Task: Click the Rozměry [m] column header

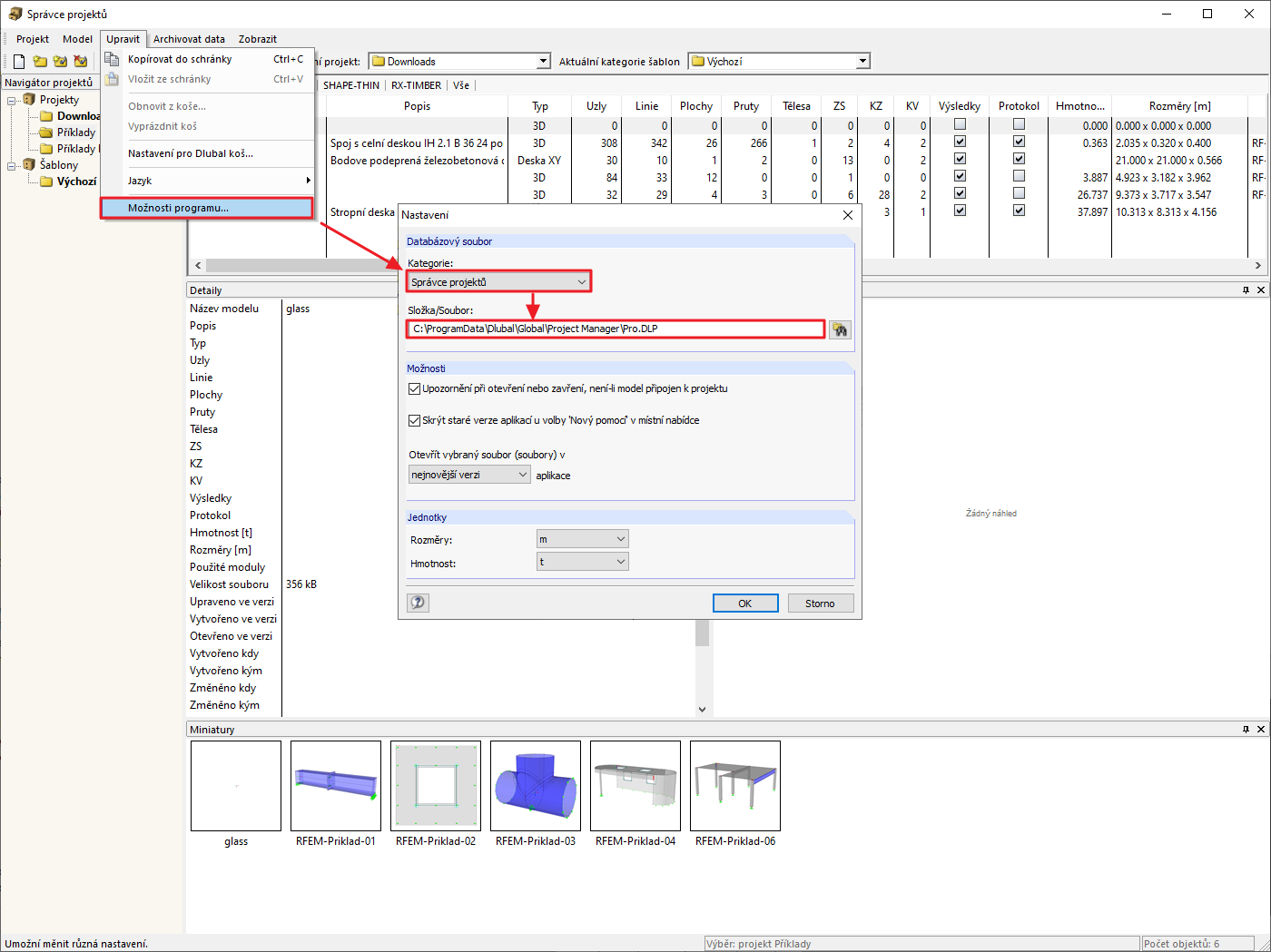Action: point(1179,106)
